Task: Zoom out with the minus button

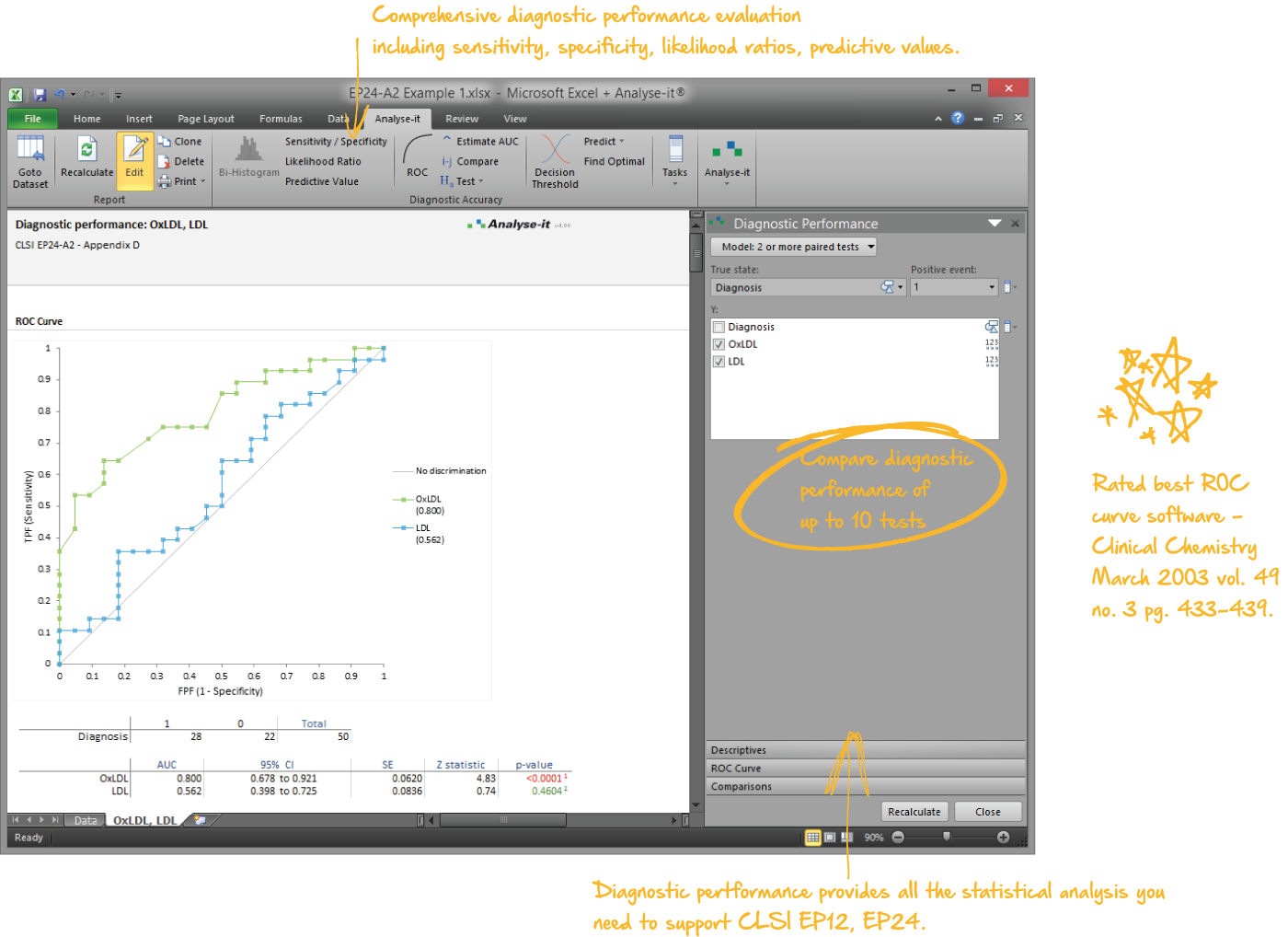Action: [x=898, y=838]
